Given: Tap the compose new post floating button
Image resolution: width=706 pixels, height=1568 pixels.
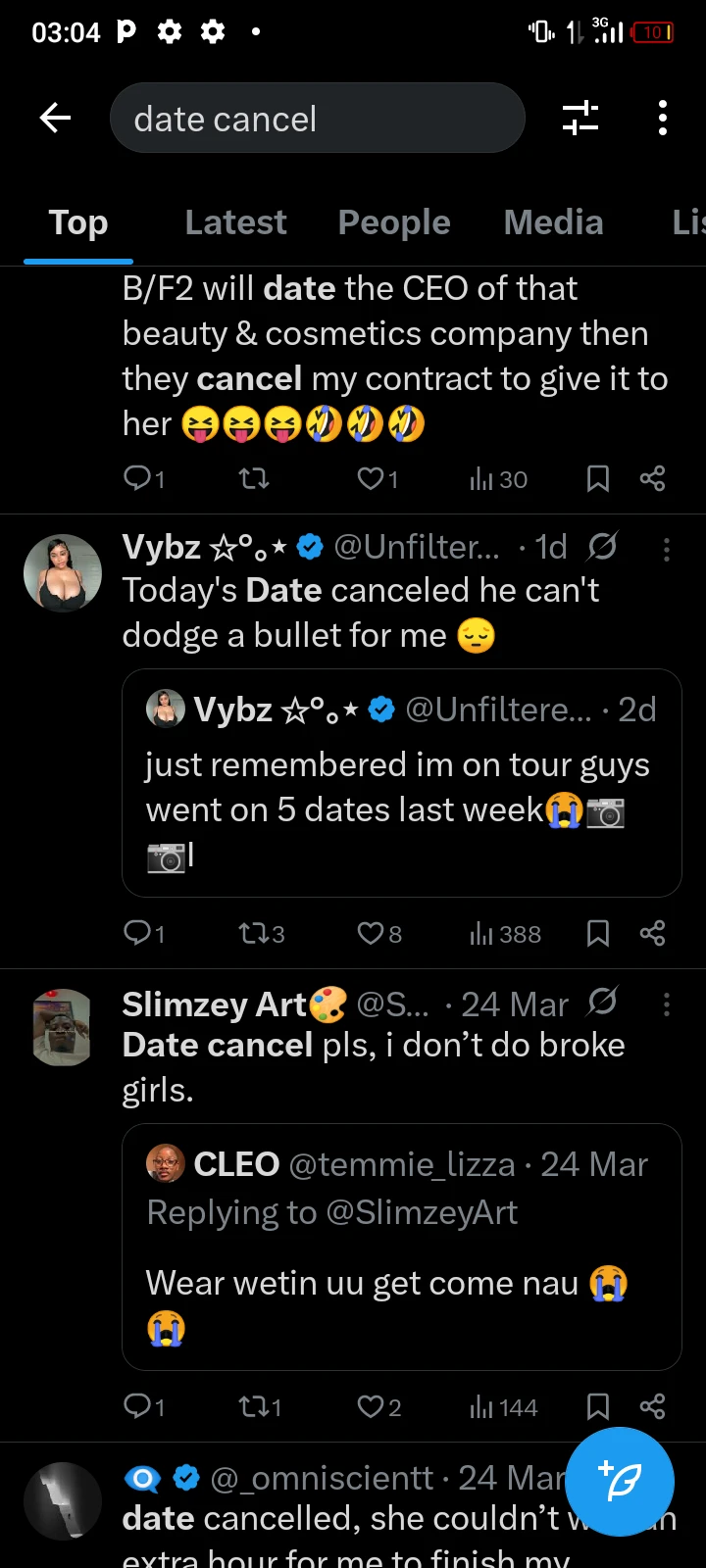Looking at the screenshot, I should coord(620,1481).
